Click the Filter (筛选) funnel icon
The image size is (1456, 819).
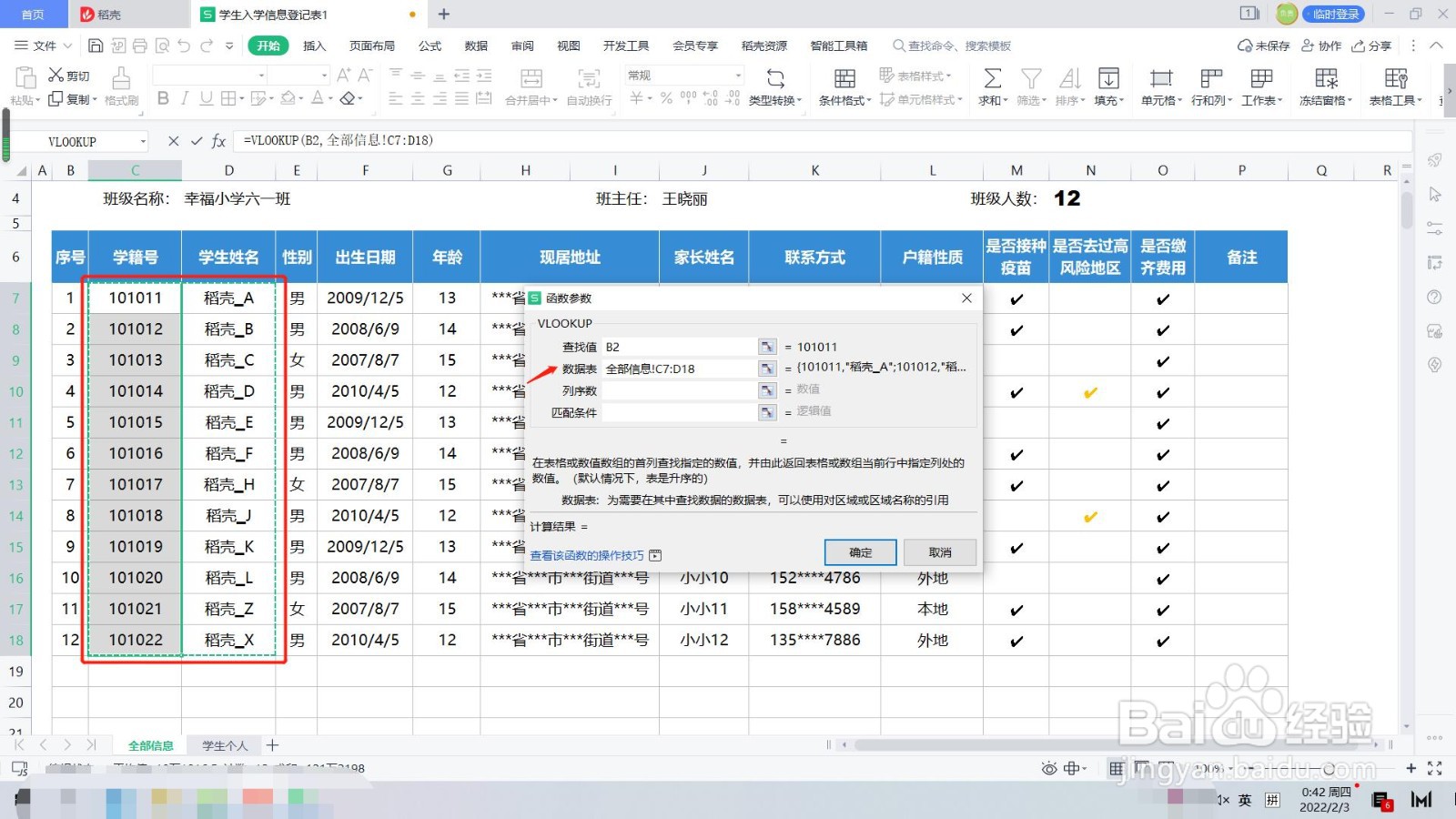[1031, 78]
